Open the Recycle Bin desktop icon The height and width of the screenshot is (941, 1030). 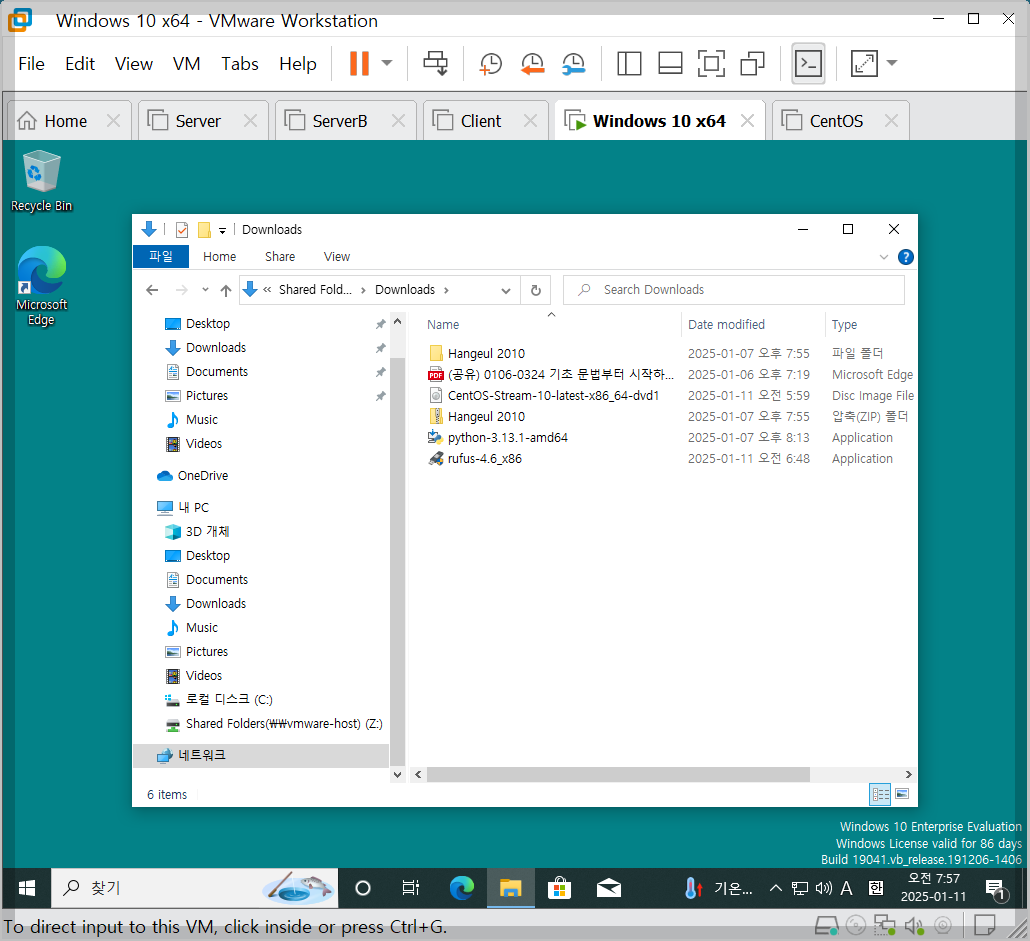pyautogui.click(x=41, y=181)
